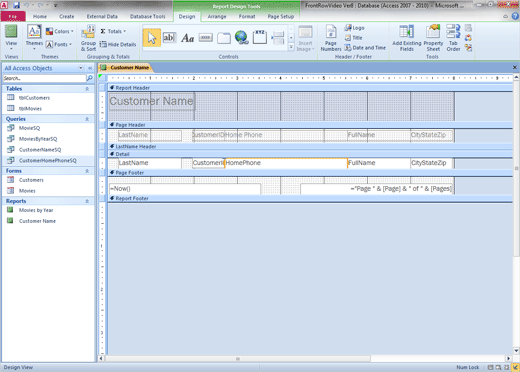Select the Label (Aa) control
520x372 pixels.
click(x=188, y=38)
